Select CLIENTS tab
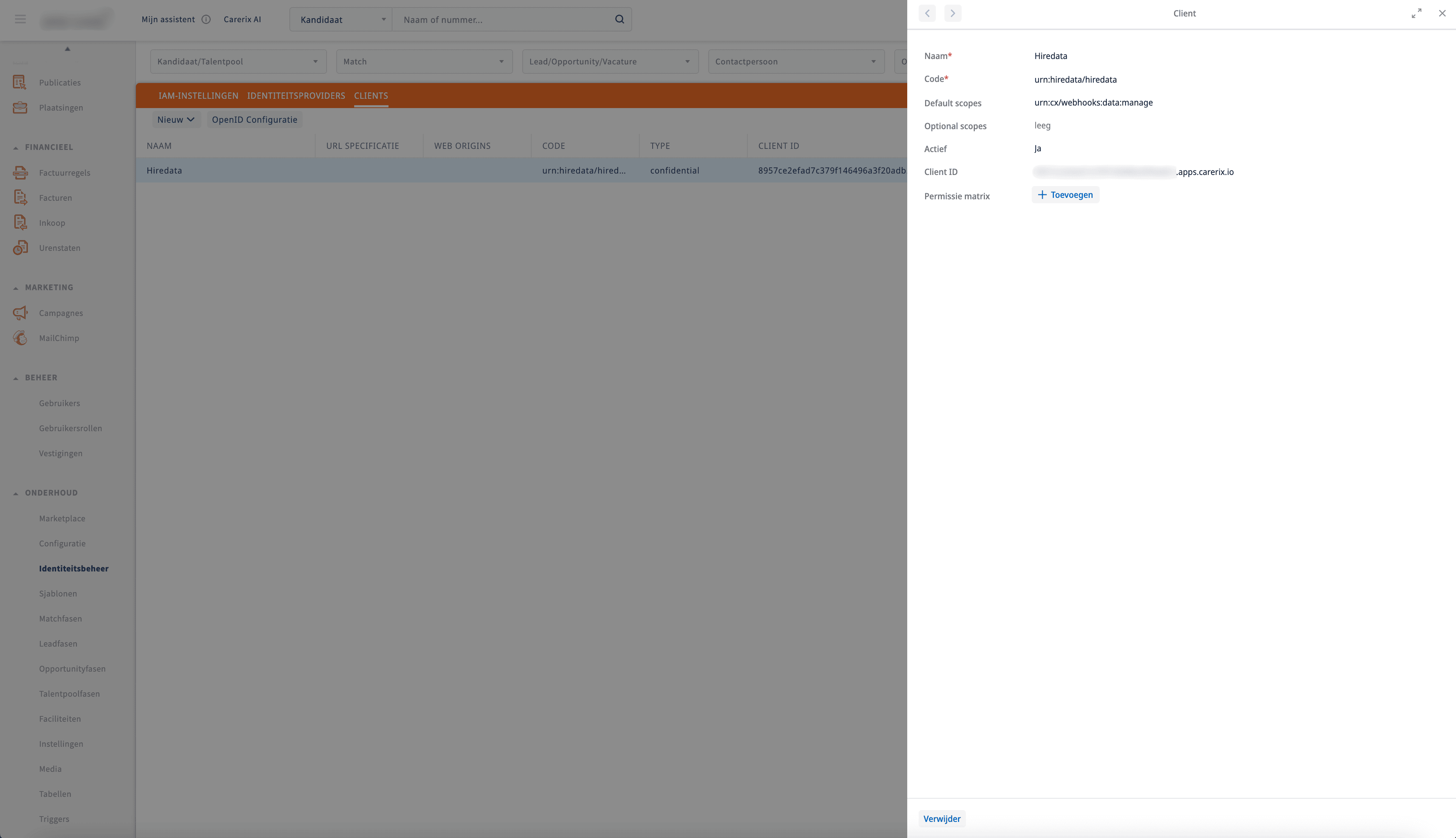 tap(371, 96)
